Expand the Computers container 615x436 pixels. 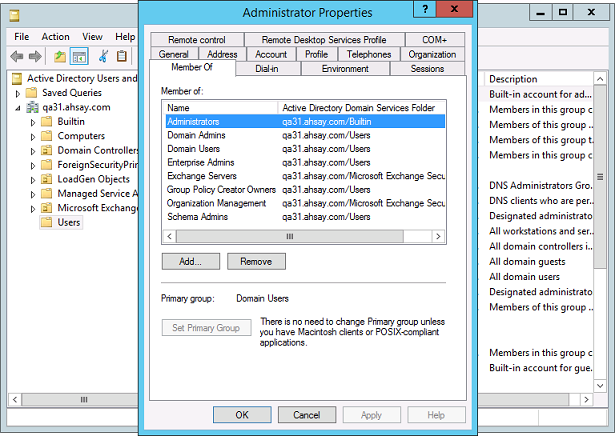(x=32, y=136)
